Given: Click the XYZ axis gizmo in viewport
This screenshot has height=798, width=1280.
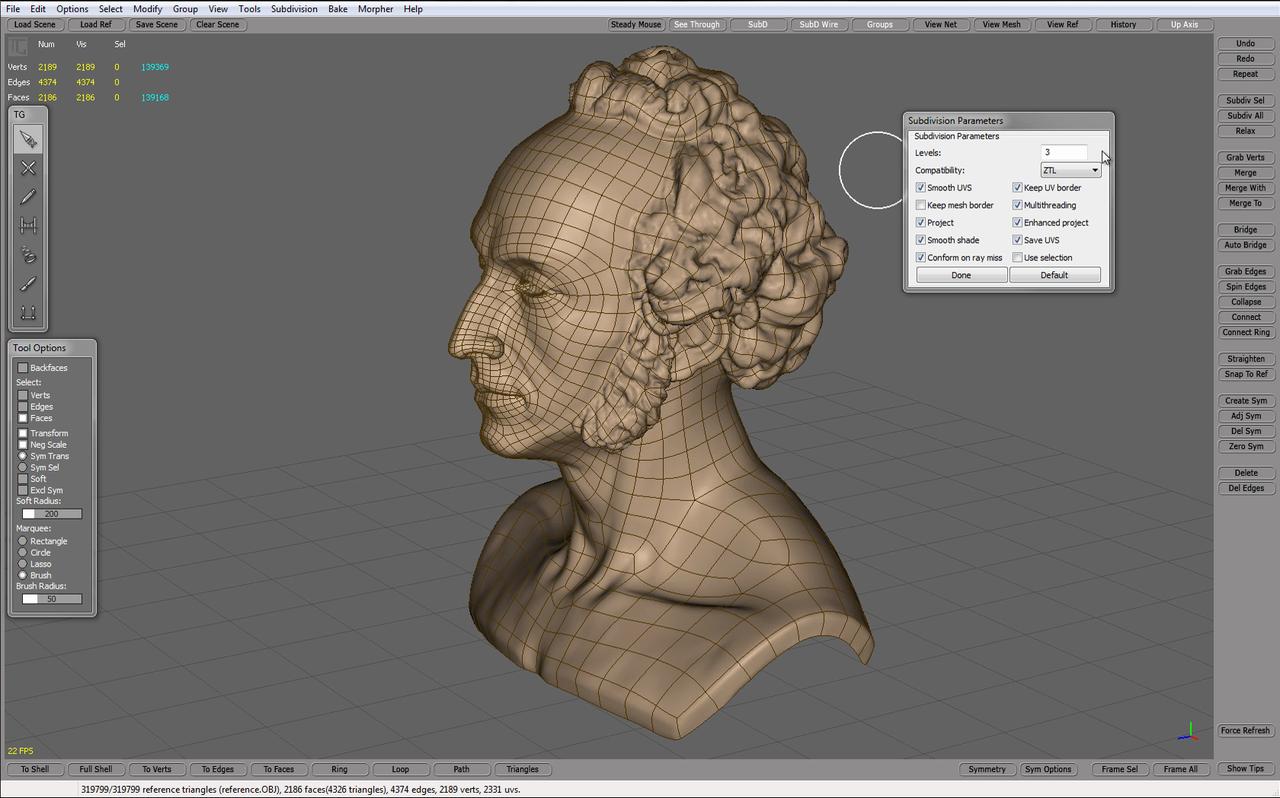Looking at the screenshot, I should click(x=1188, y=733).
